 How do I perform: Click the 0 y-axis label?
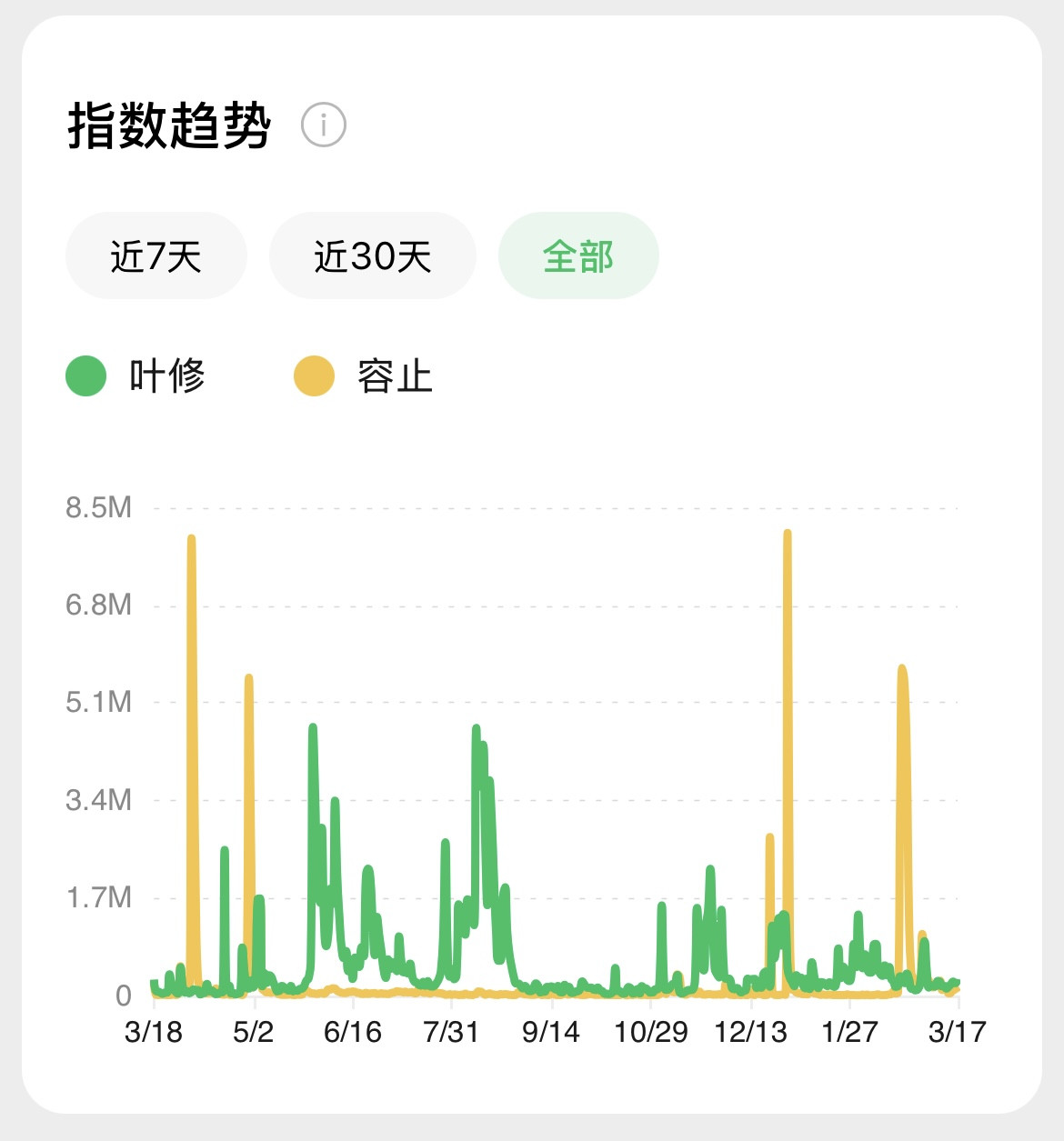click(124, 996)
